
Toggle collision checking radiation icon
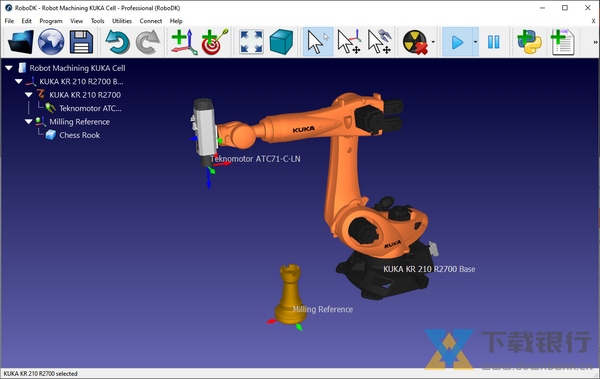click(x=415, y=42)
